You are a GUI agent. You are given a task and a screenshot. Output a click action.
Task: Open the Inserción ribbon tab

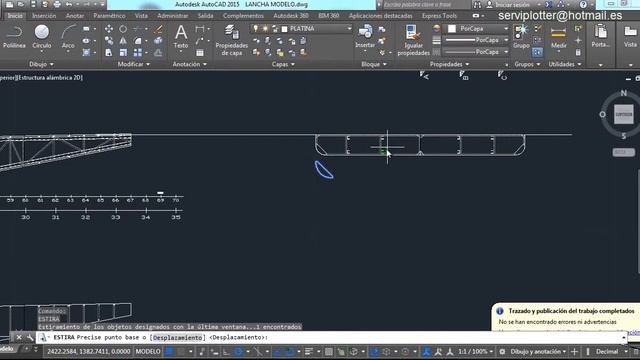coord(44,16)
